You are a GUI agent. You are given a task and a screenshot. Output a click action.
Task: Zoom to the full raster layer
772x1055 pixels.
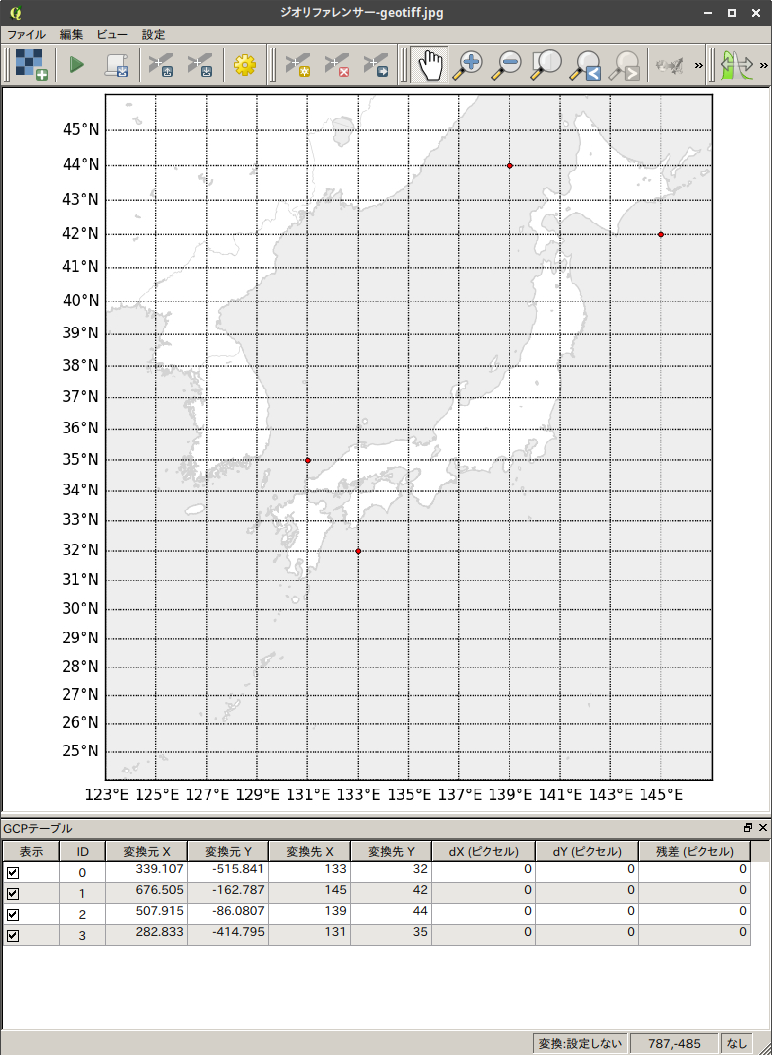coord(547,65)
